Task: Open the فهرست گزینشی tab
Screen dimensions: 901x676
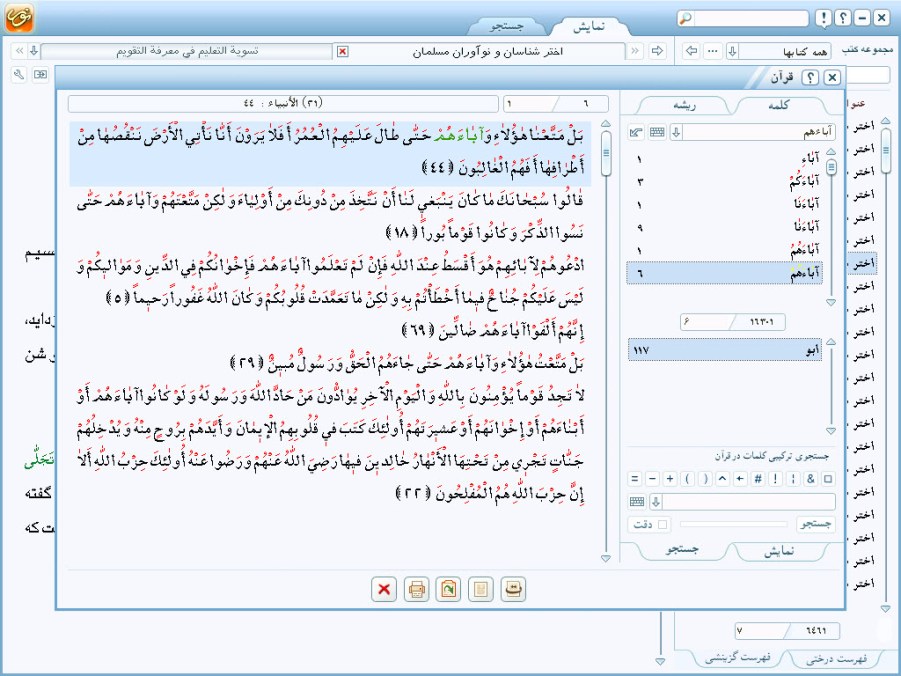Action: 738,659
